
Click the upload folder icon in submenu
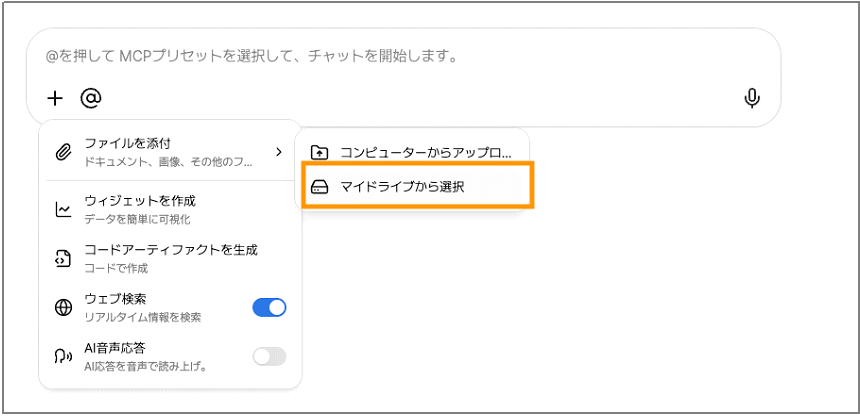pos(319,153)
